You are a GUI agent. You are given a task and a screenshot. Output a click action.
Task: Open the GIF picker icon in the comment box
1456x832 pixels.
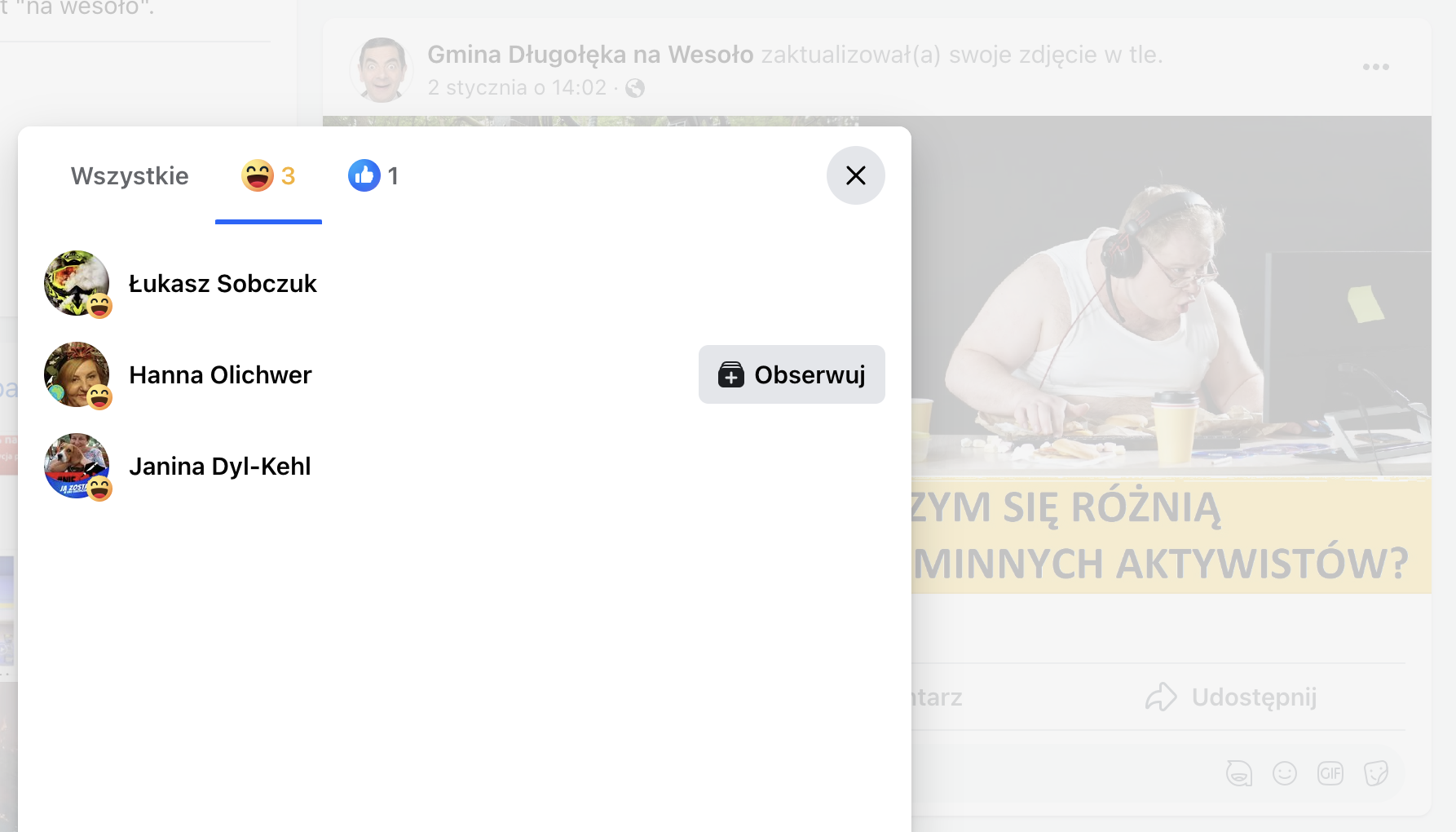click(1330, 772)
